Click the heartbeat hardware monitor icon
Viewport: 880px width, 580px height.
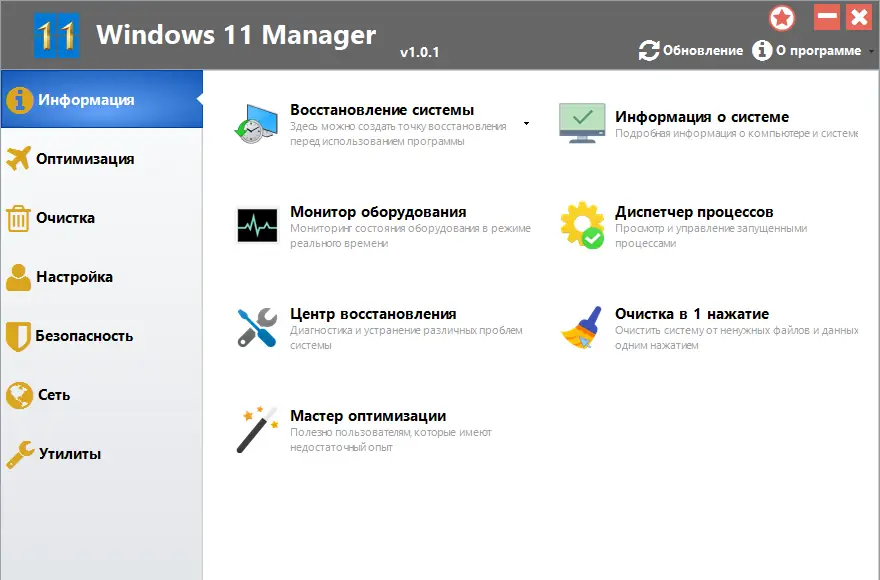pyautogui.click(x=257, y=226)
